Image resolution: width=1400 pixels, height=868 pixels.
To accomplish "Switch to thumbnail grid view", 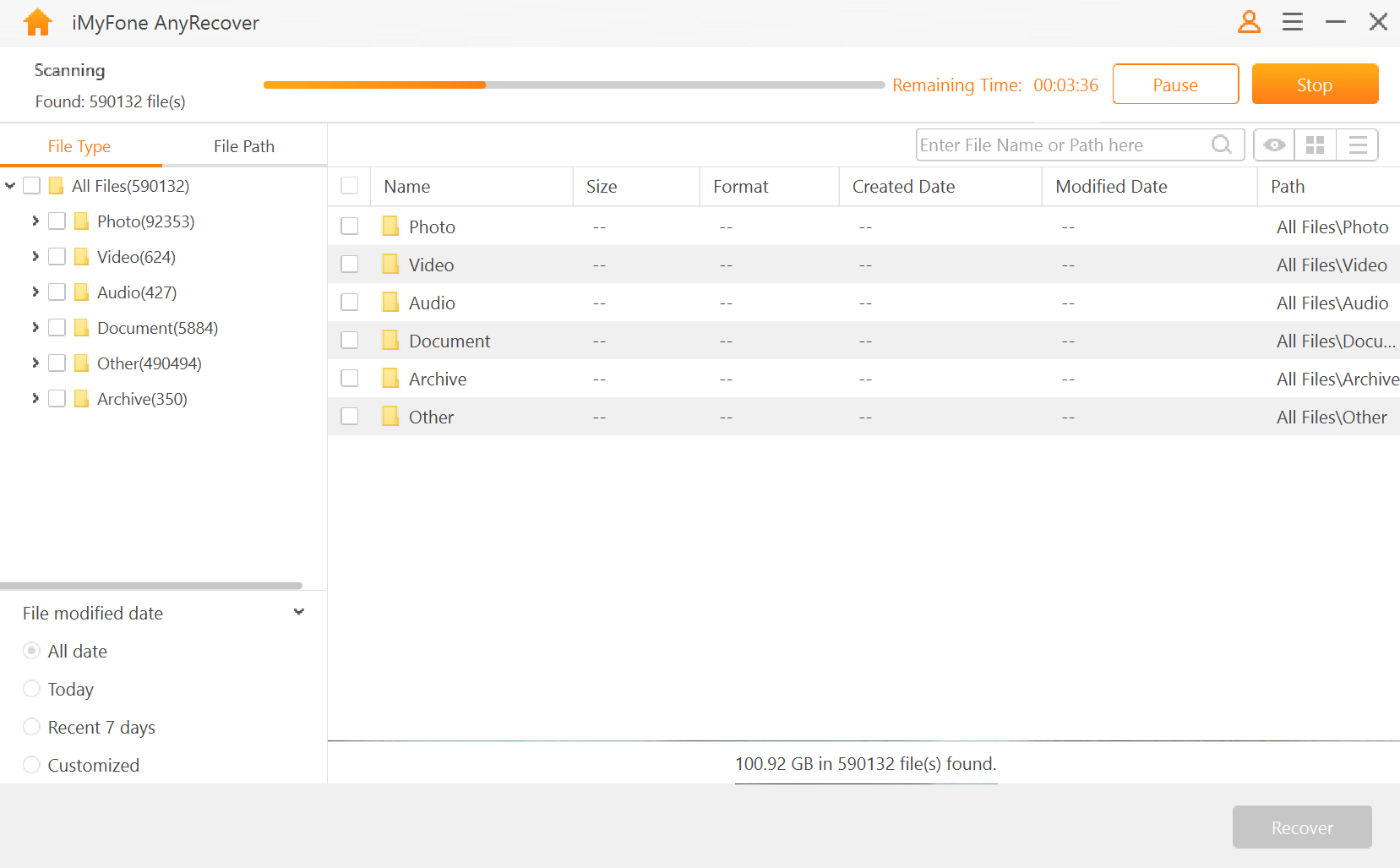I will point(1315,145).
